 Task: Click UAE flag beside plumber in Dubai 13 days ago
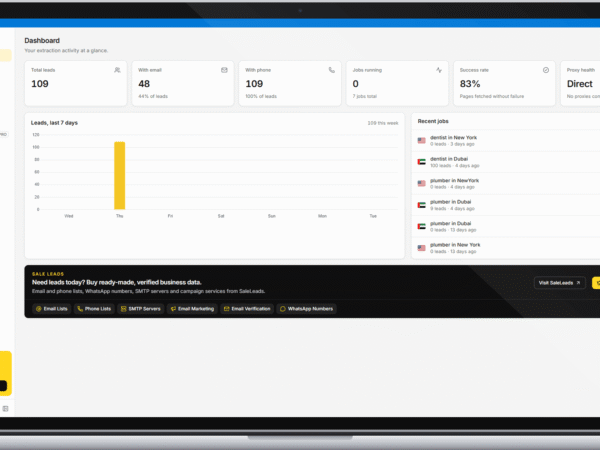click(x=421, y=226)
